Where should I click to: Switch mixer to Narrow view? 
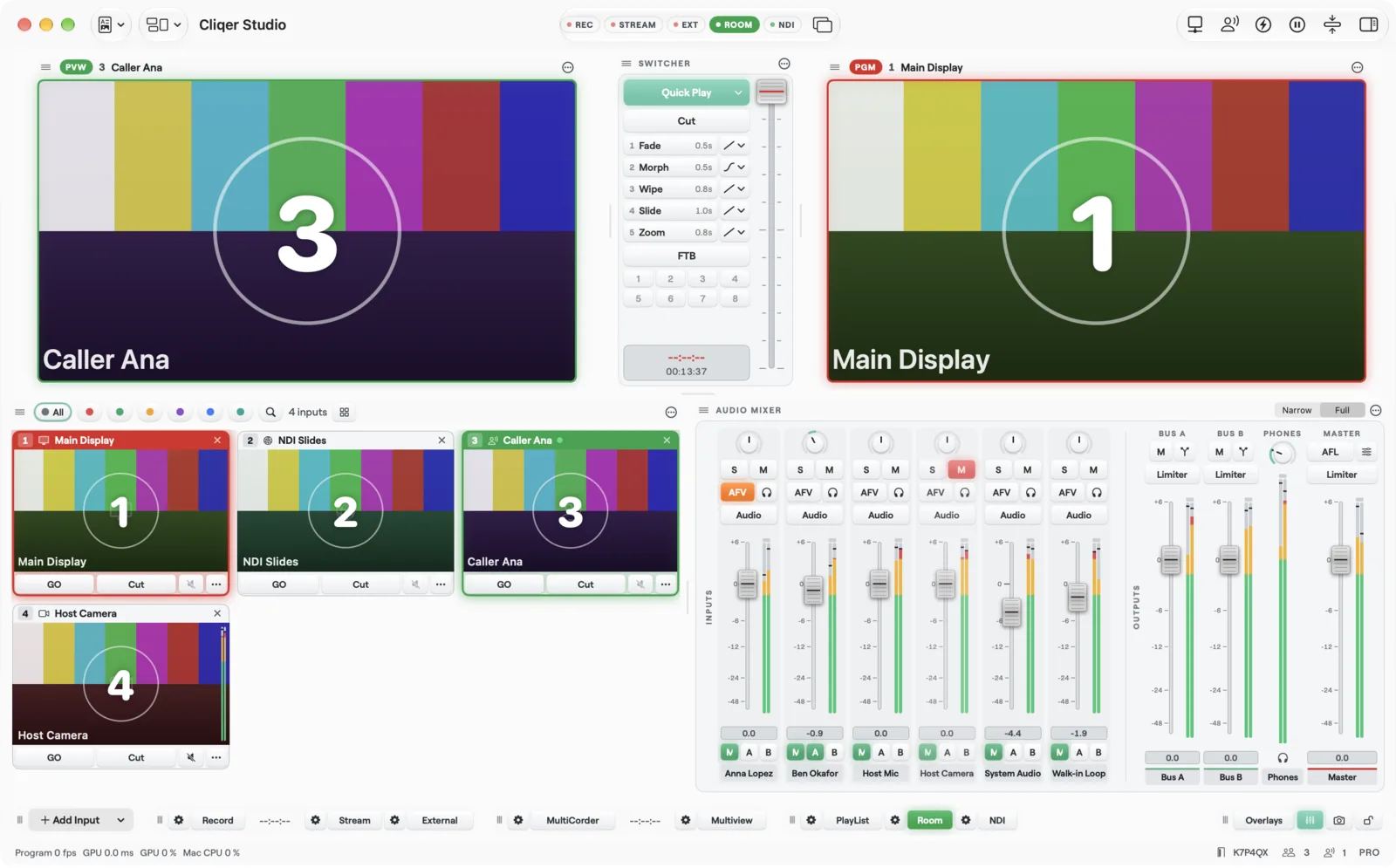pyautogui.click(x=1297, y=410)
